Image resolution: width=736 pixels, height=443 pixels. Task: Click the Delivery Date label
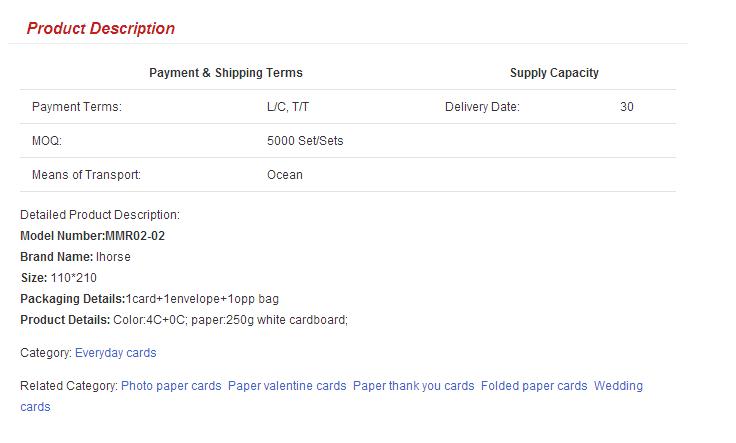tap(482, 107)
